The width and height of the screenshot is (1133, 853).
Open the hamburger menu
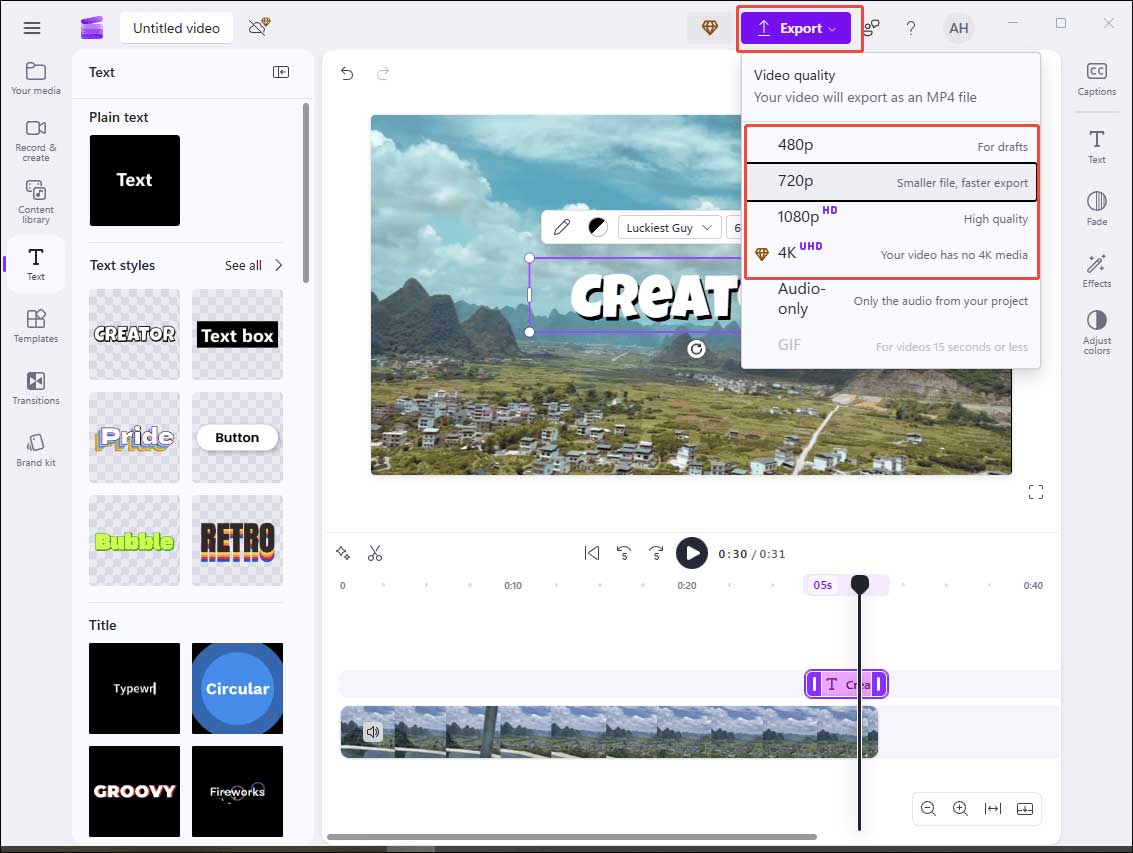point(31,27)
